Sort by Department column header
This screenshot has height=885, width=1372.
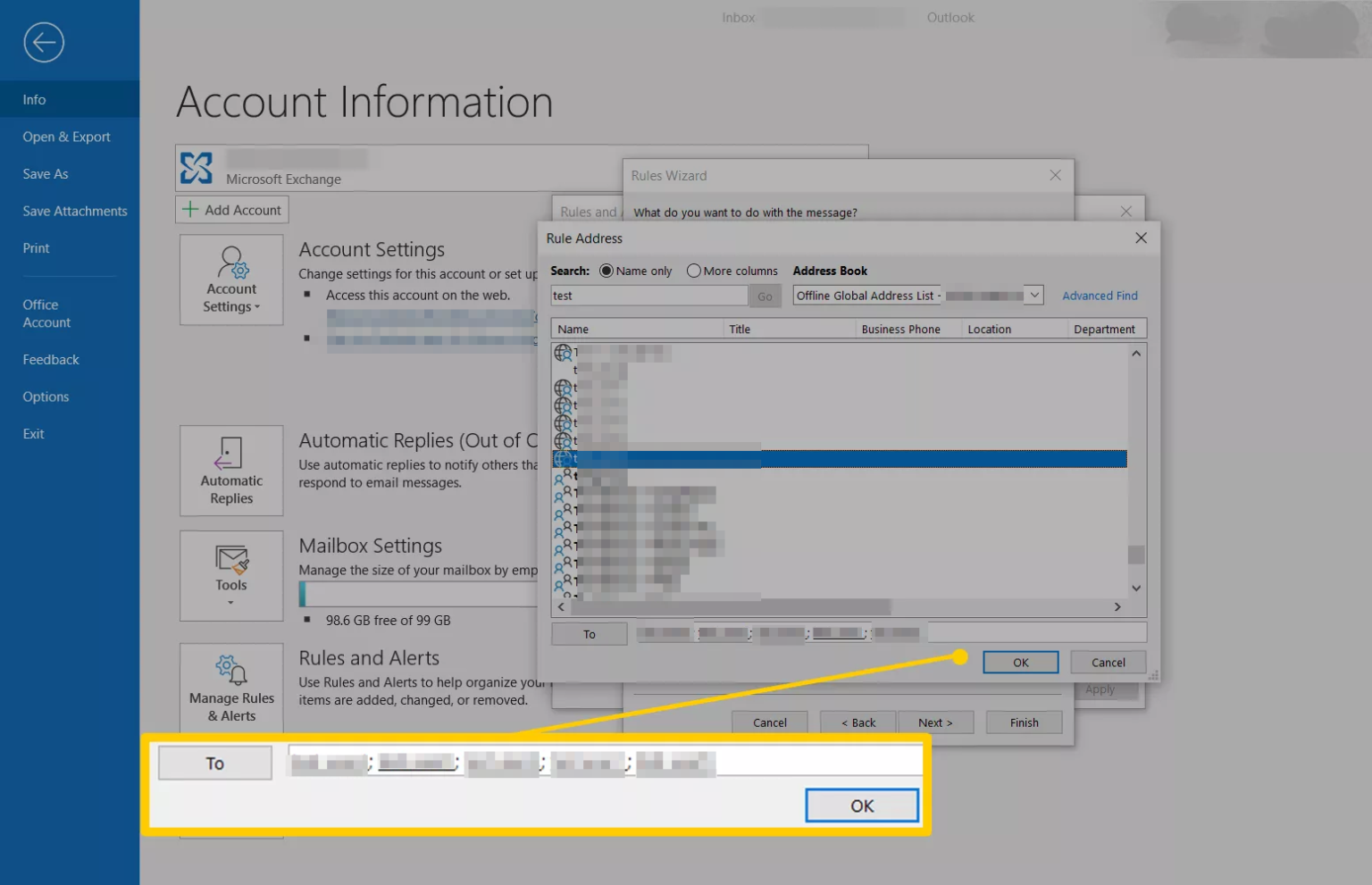tap(1107, 329)
